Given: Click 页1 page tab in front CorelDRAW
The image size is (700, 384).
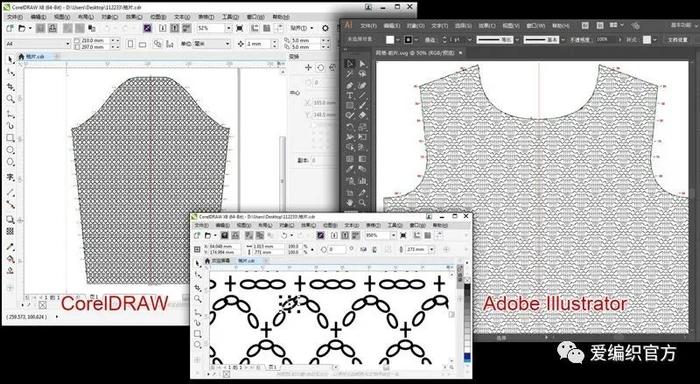Looking at the screenshot, I should tap(273, 367).
